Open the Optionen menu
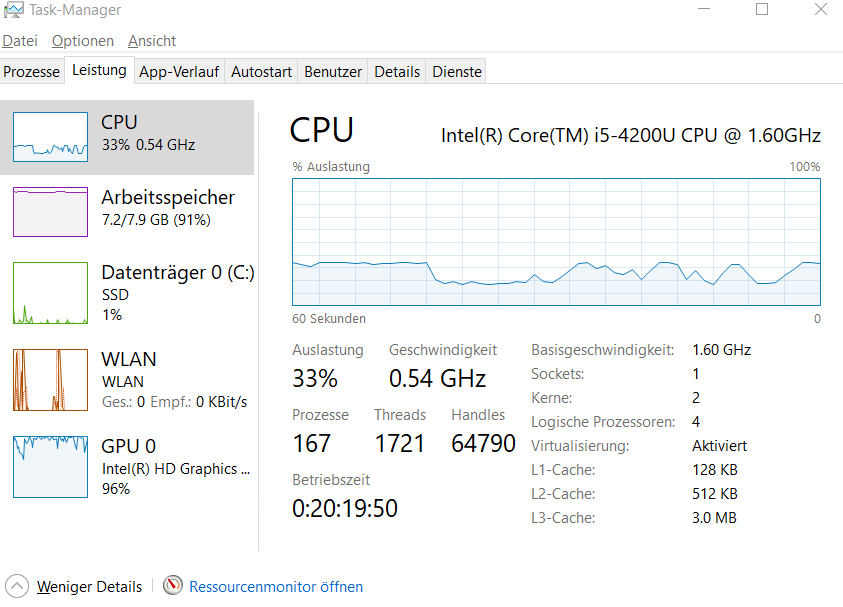The image size is (843, 607). click(x=82, y=41)
